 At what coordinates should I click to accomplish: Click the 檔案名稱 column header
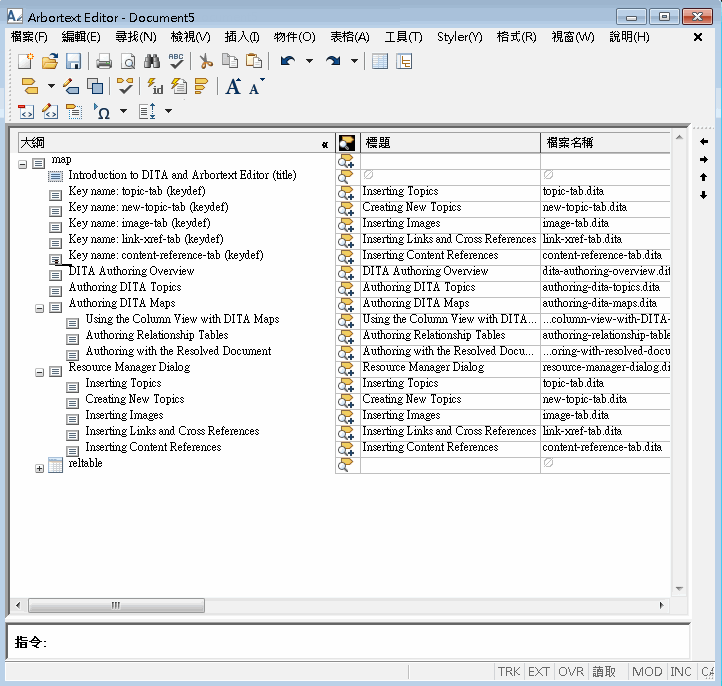(x=605, y=143)
